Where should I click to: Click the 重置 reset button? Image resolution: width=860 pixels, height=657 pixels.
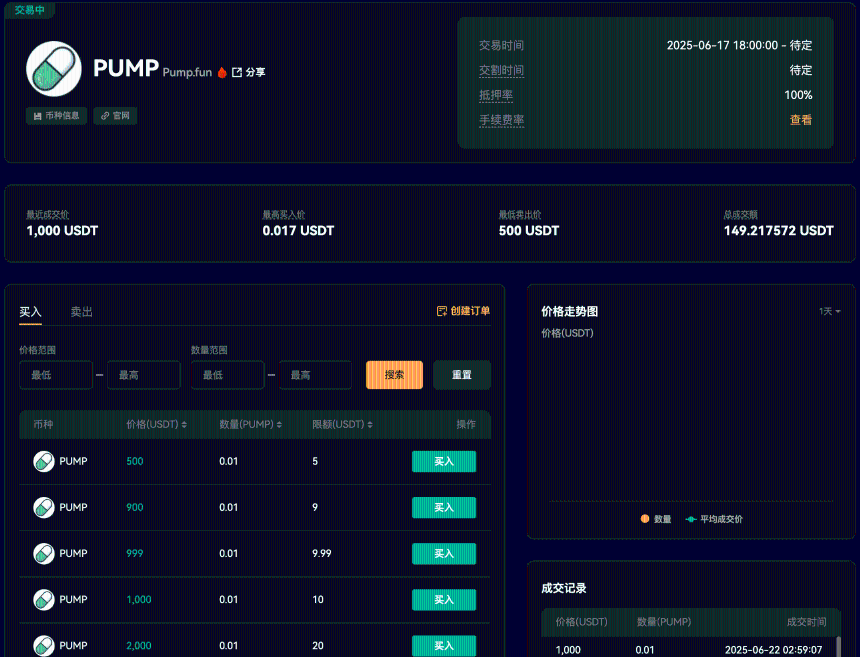click(462, 375)
